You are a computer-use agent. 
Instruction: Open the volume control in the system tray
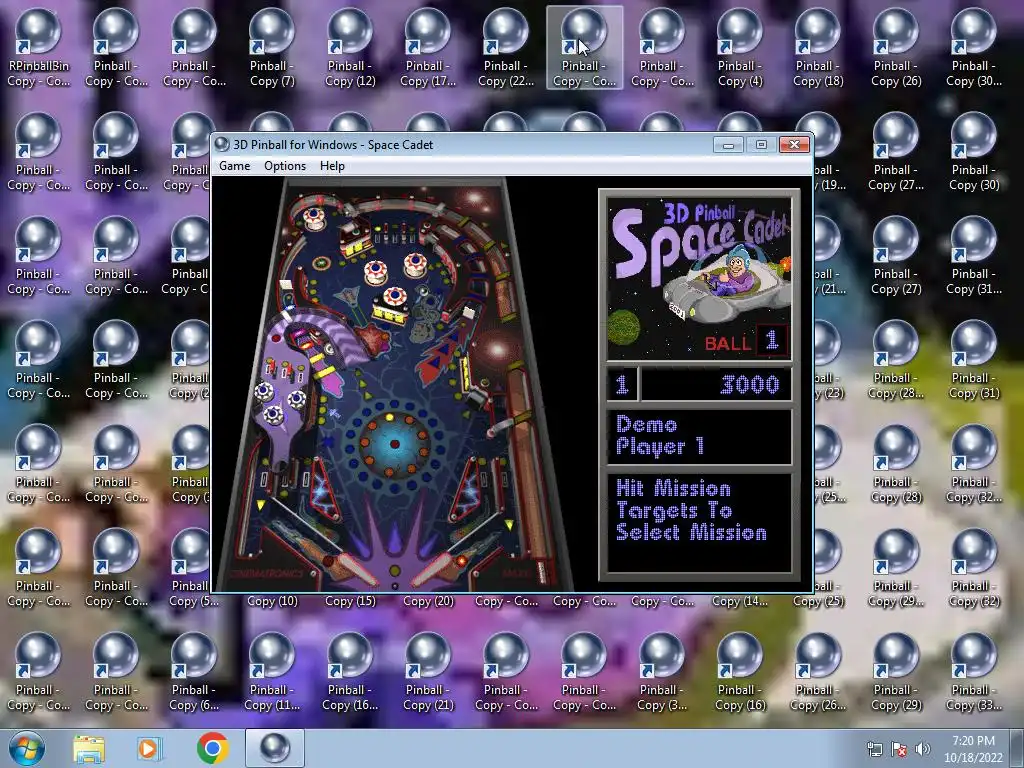[x=922, y=749]
